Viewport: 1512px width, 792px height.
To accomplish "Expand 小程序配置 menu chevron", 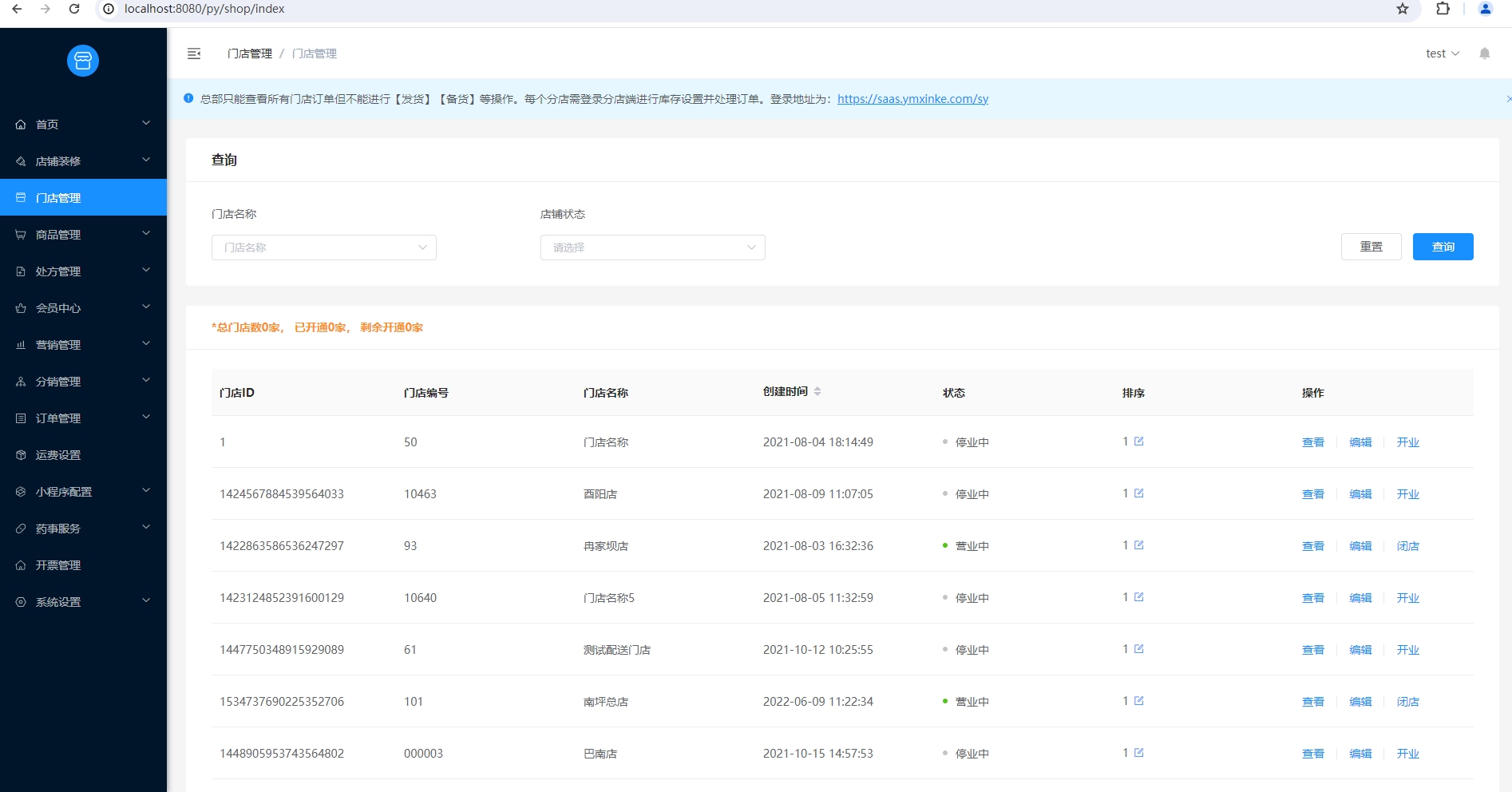I will click(146, 490).
